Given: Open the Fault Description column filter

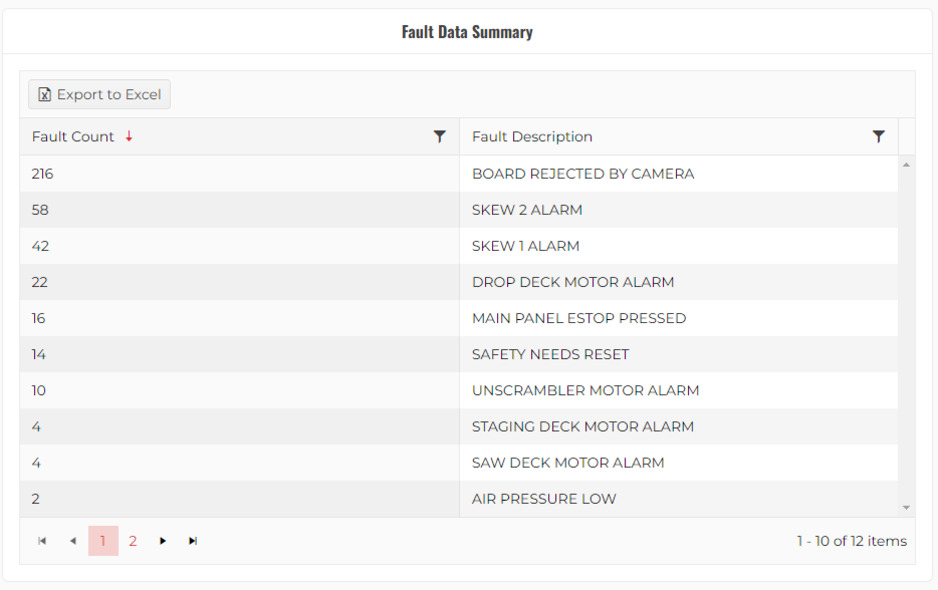Looking at the screenshot, I should [x=878, y=137].
